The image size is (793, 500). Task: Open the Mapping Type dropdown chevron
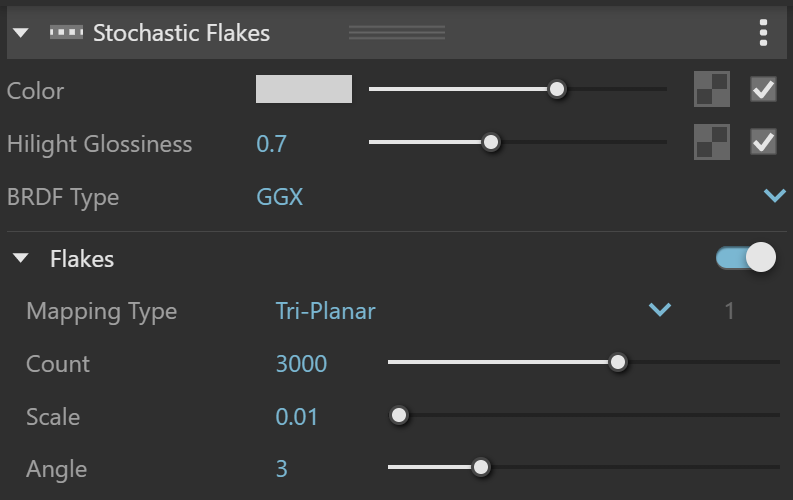(659, 309)
